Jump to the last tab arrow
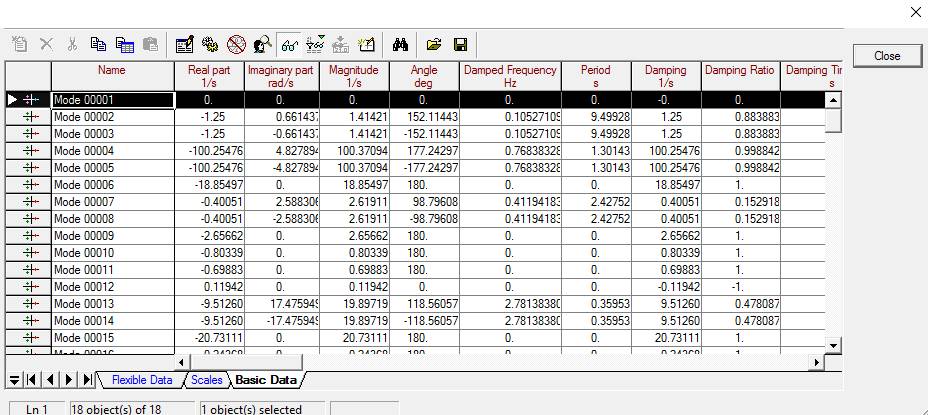 (x=89, y=381)
